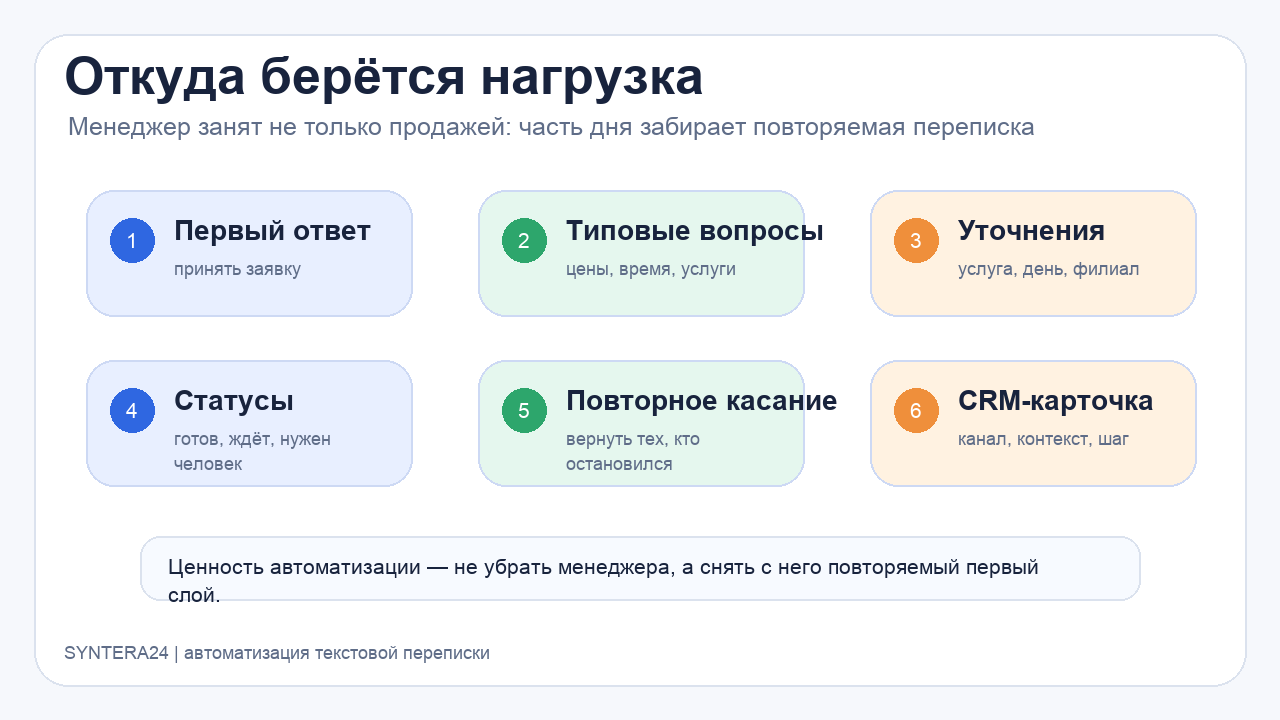Click the orange number 6 circle
The image size is (1280, 720).
pyautogui.click(x=916, y=411)
